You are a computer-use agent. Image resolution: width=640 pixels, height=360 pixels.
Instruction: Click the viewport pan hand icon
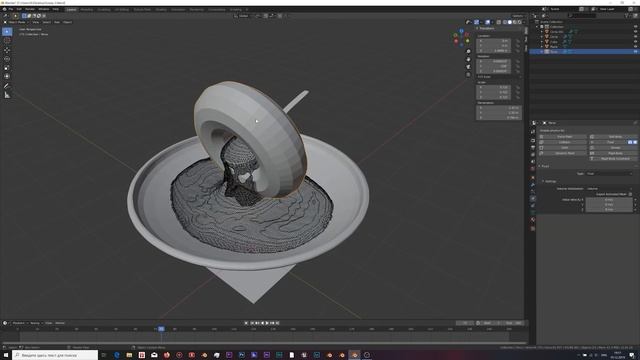(x=468, y=59)
